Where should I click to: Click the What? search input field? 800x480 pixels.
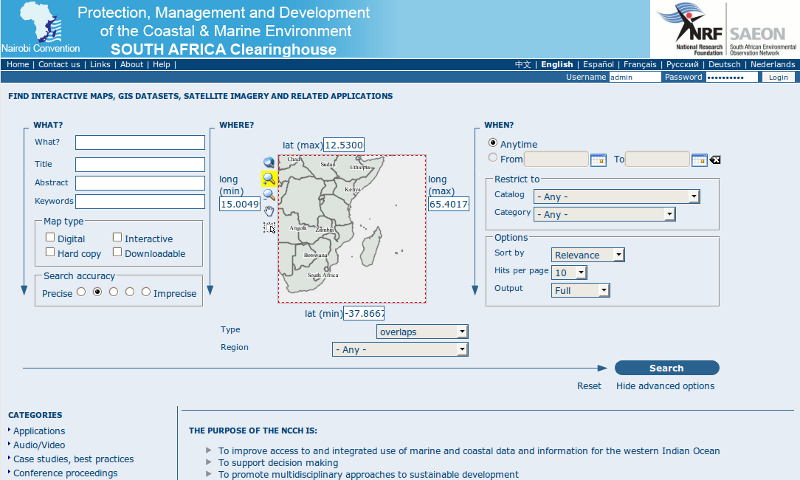coord(140,142)
